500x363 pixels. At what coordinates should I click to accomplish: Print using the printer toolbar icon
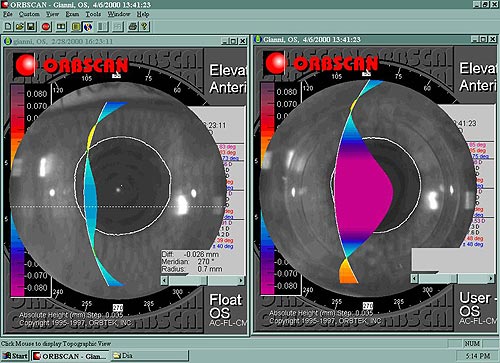click(133, 26)
